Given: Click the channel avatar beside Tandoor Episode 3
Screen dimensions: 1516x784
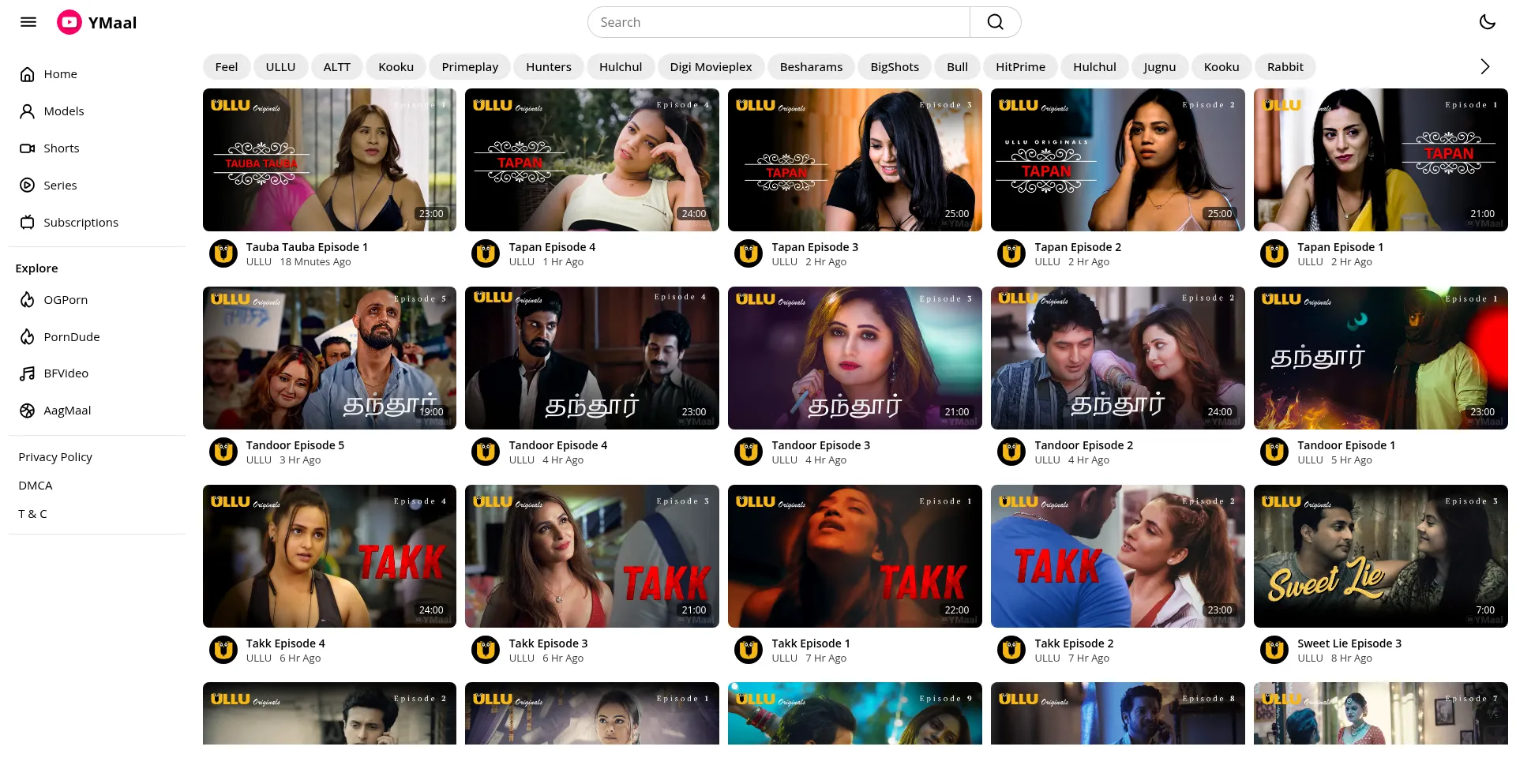Looking at the screenshot, I should 749,452.
